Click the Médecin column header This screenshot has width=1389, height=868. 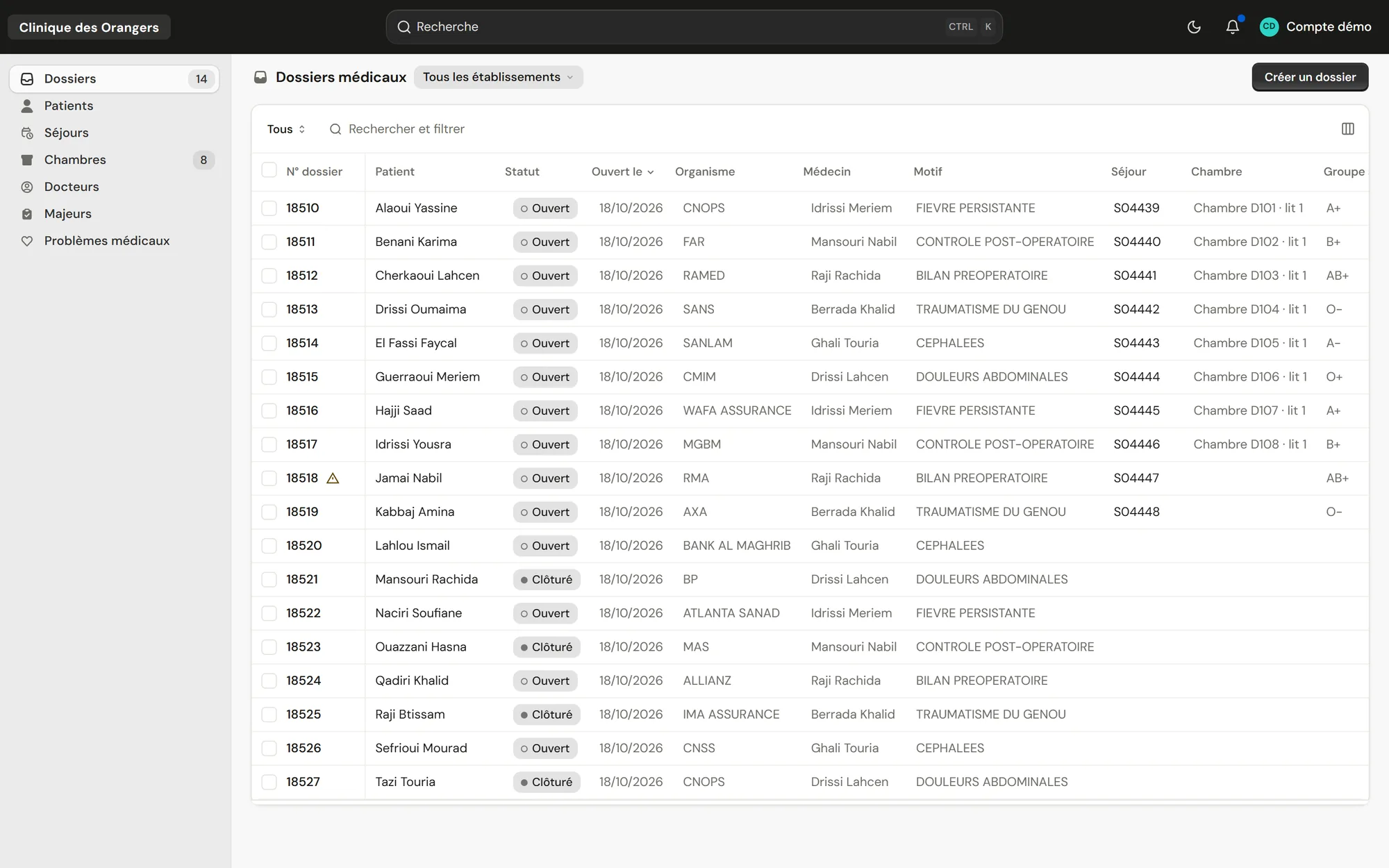826,172
